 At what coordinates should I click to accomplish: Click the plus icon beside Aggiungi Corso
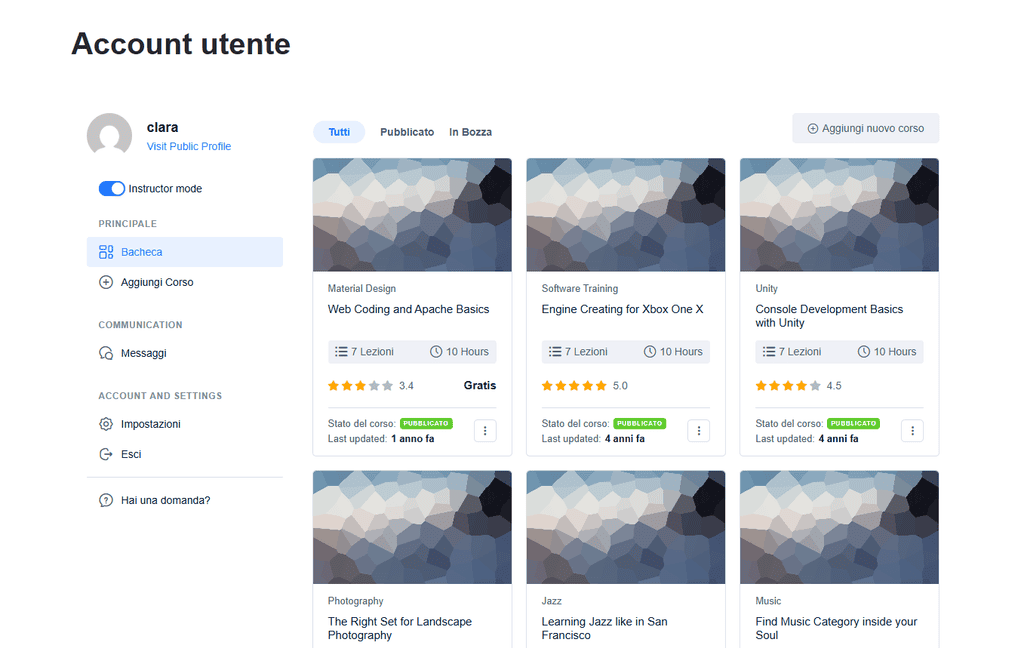(x=106, y=282)
